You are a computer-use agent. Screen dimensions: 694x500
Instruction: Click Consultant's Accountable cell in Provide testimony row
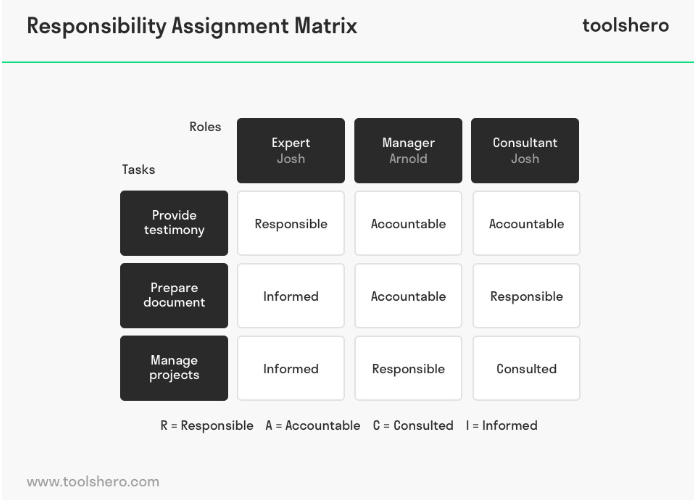[x=526, y=223]
